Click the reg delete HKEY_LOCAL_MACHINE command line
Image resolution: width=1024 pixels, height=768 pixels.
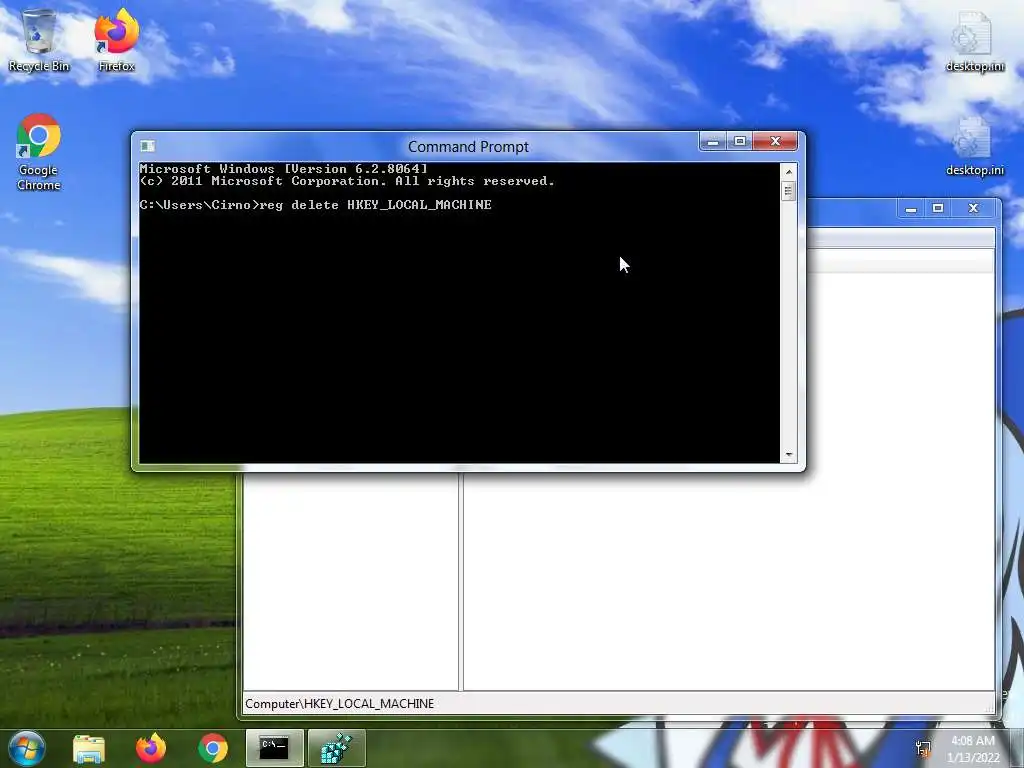[x=315, y=205]
